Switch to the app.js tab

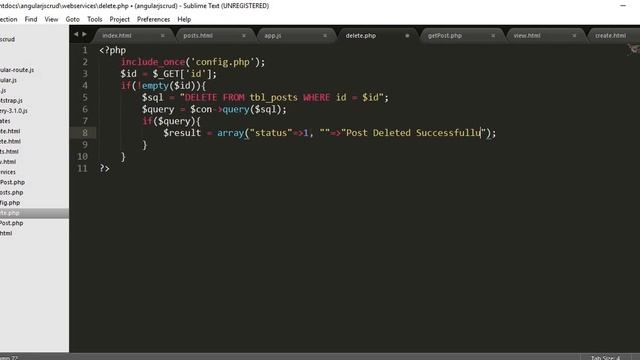[273, 36]
